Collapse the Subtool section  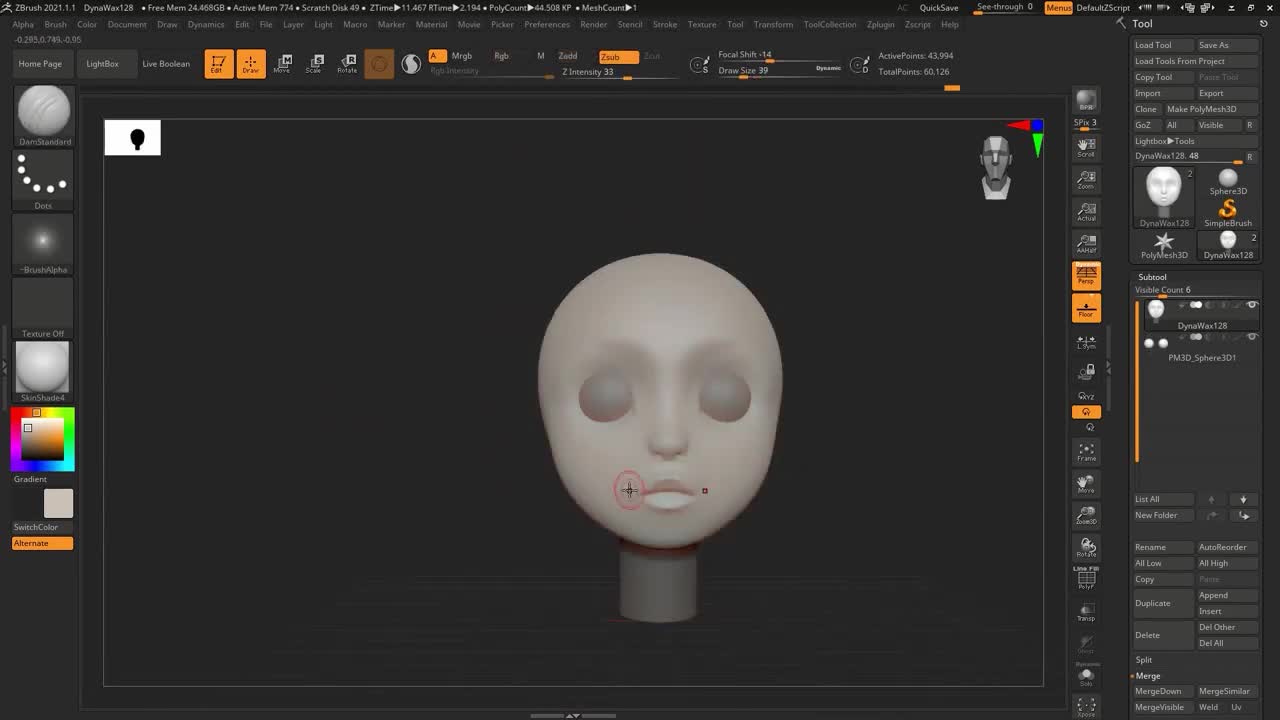1152,277
